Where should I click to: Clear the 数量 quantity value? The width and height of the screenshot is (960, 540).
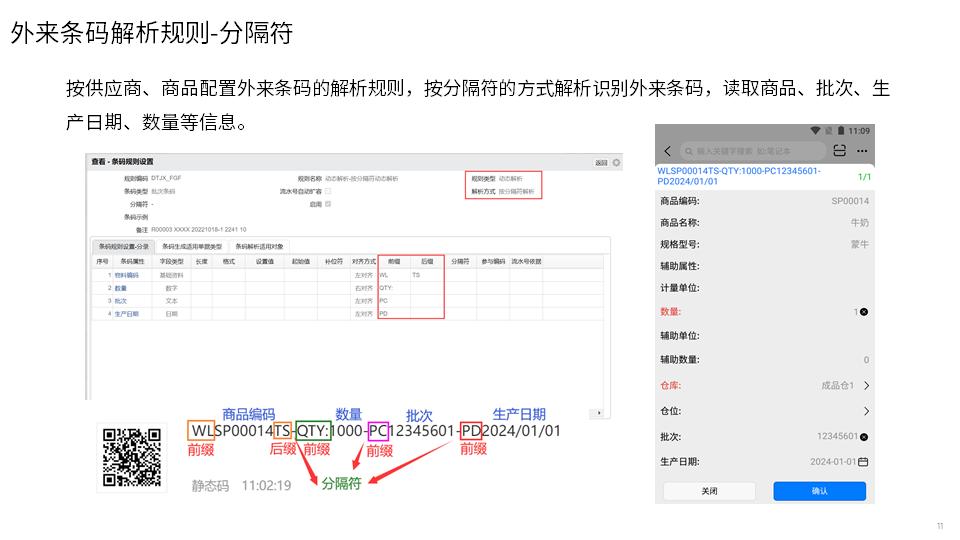[864, 312]
